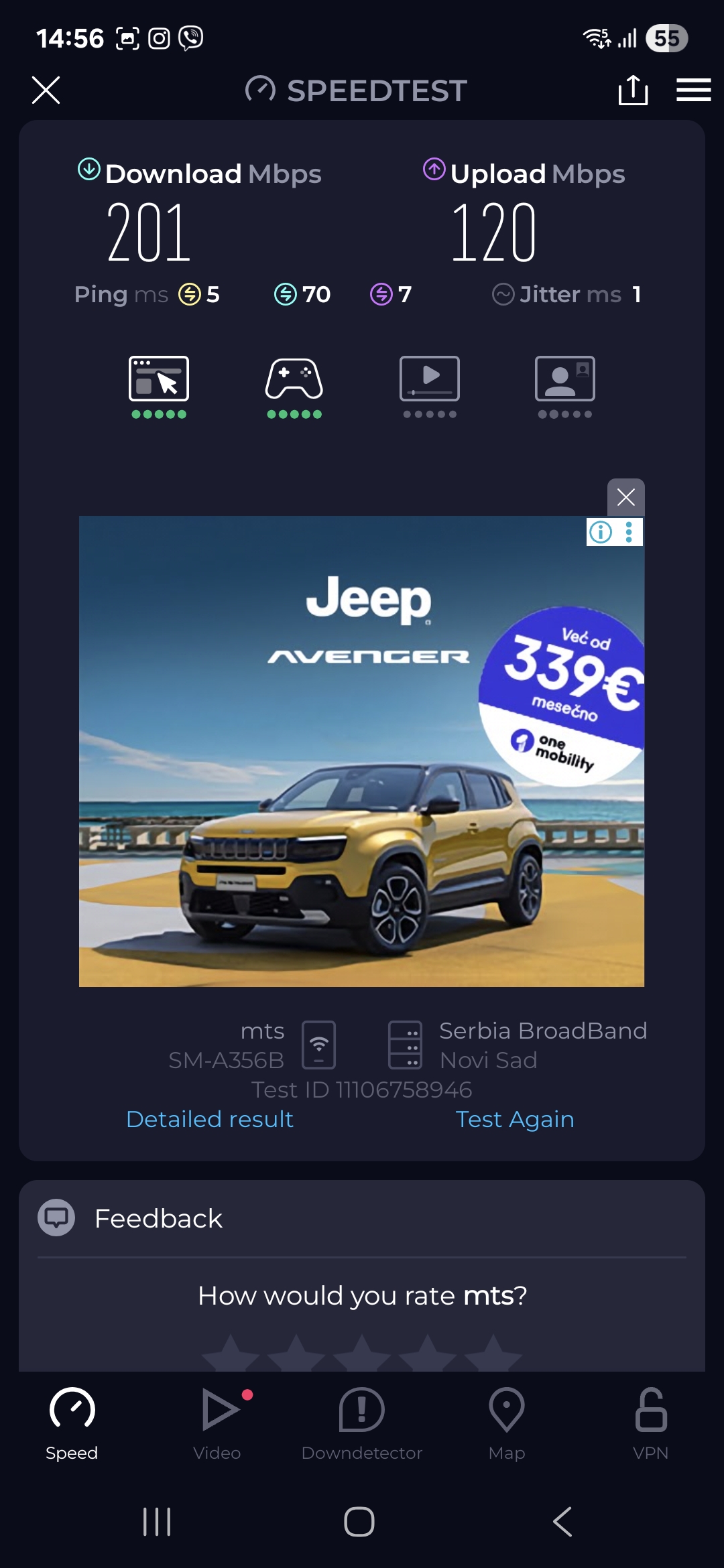Open the Detailed result link

pyautogui.click(x=210, y=1119)
